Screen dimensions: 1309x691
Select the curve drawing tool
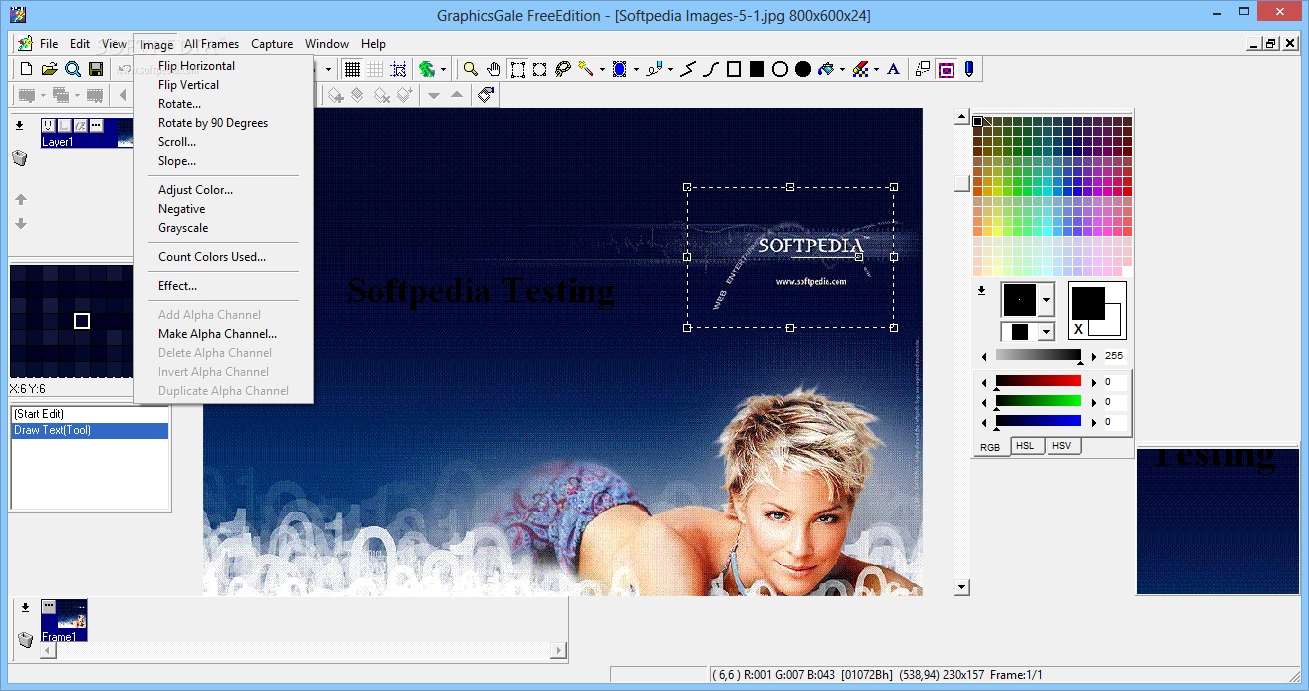(x=711, y=69)
